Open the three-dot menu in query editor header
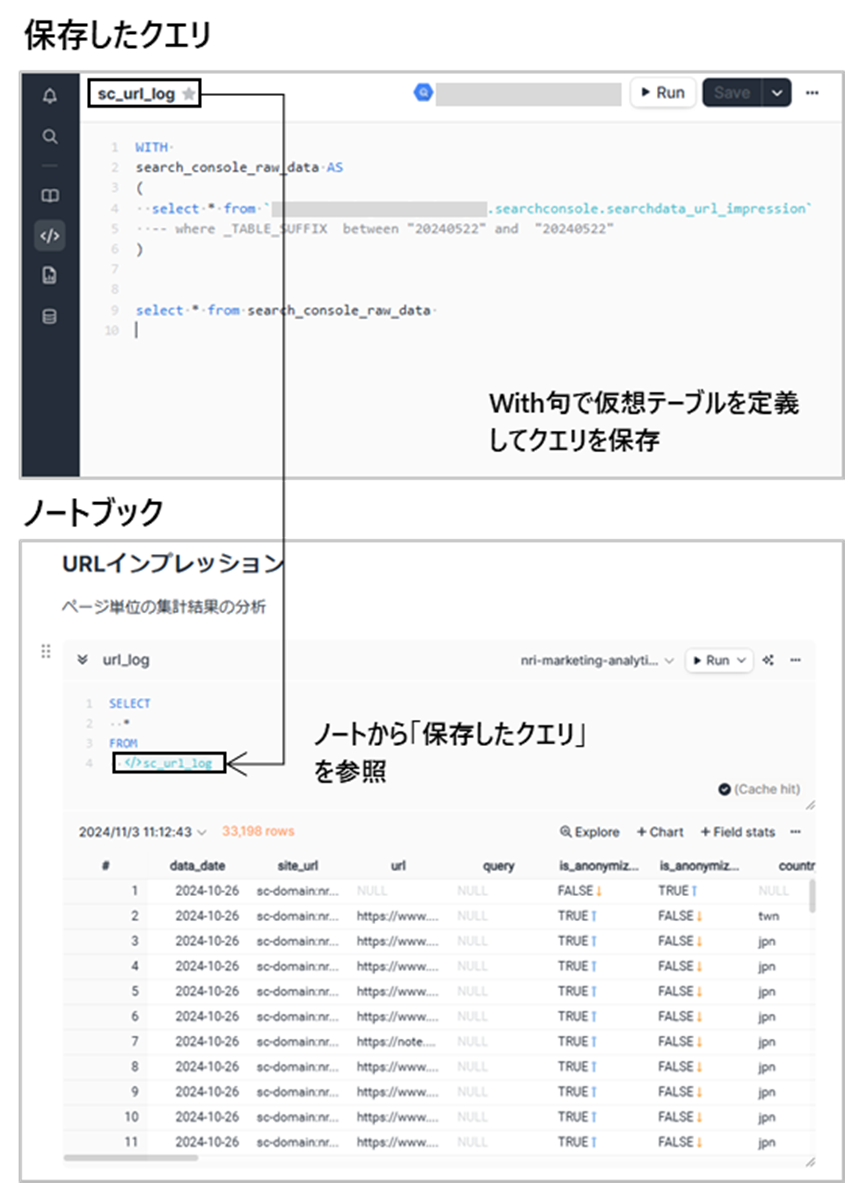Image resolution: width=845 pixels, height=1183 pixels. pyautogui.click(x=812, y=93)
